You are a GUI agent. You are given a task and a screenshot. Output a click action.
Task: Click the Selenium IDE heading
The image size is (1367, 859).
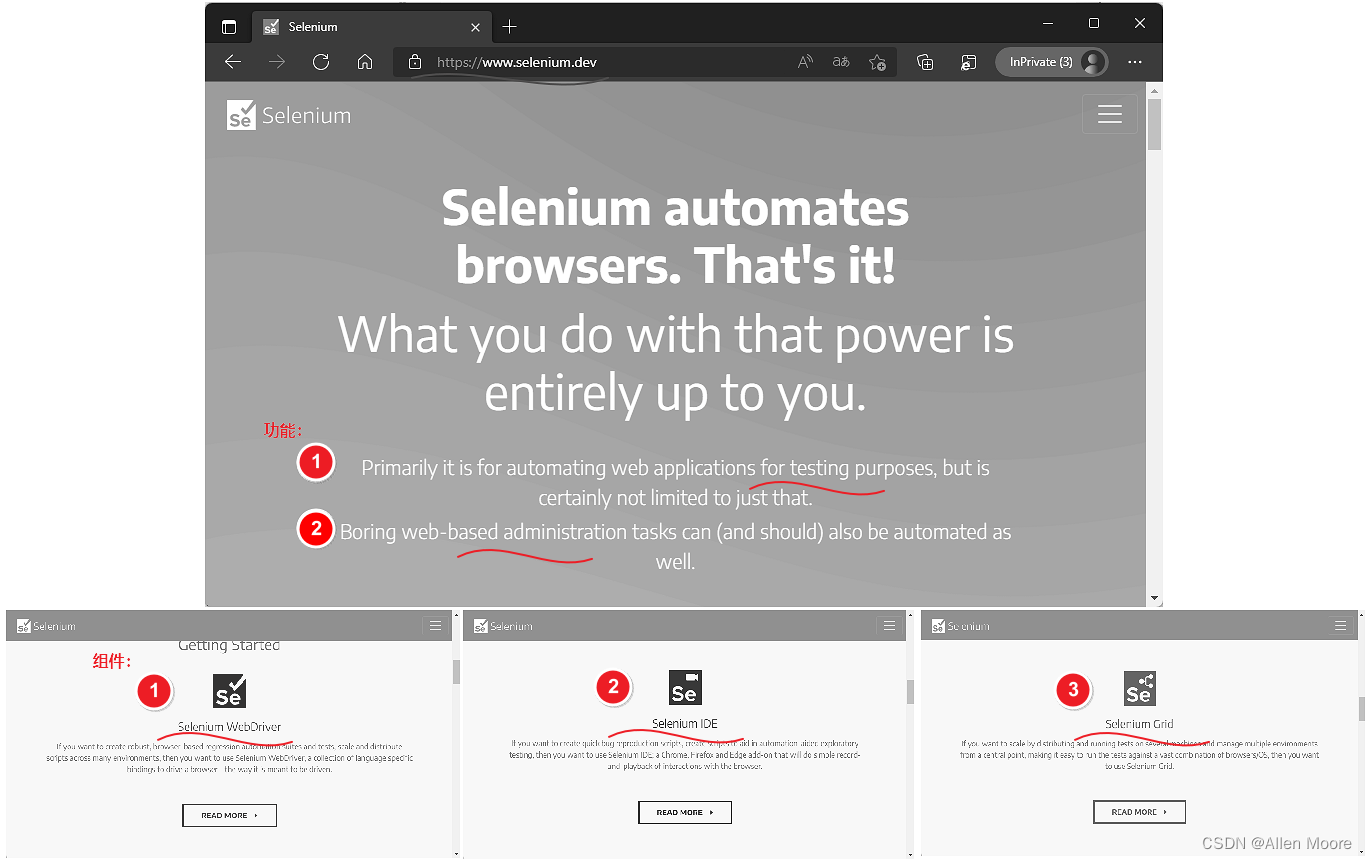685,724
